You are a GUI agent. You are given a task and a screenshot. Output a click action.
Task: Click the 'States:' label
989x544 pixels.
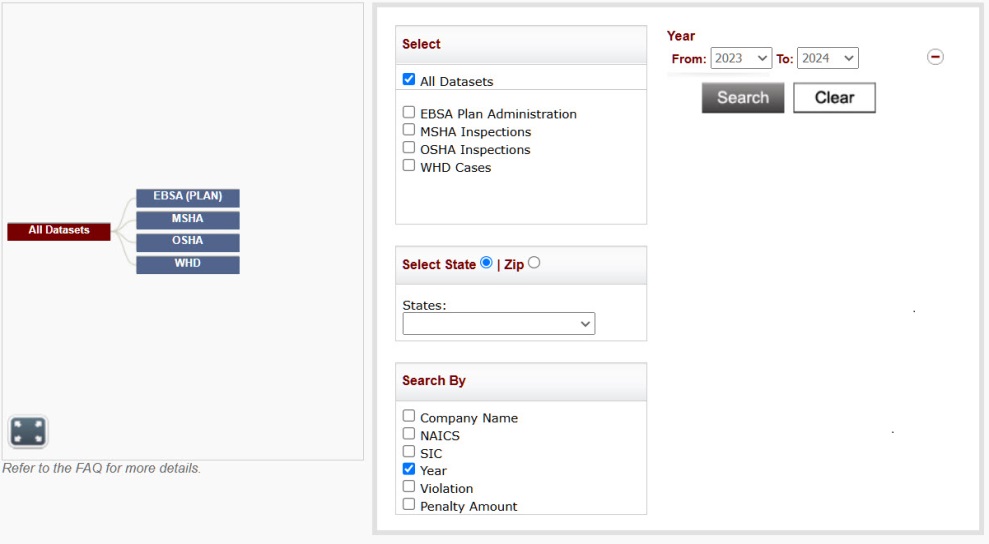424,305
